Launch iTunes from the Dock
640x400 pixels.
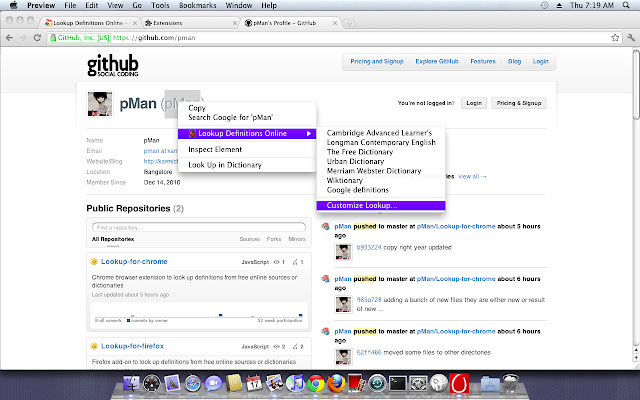click(x=295, y=384)
